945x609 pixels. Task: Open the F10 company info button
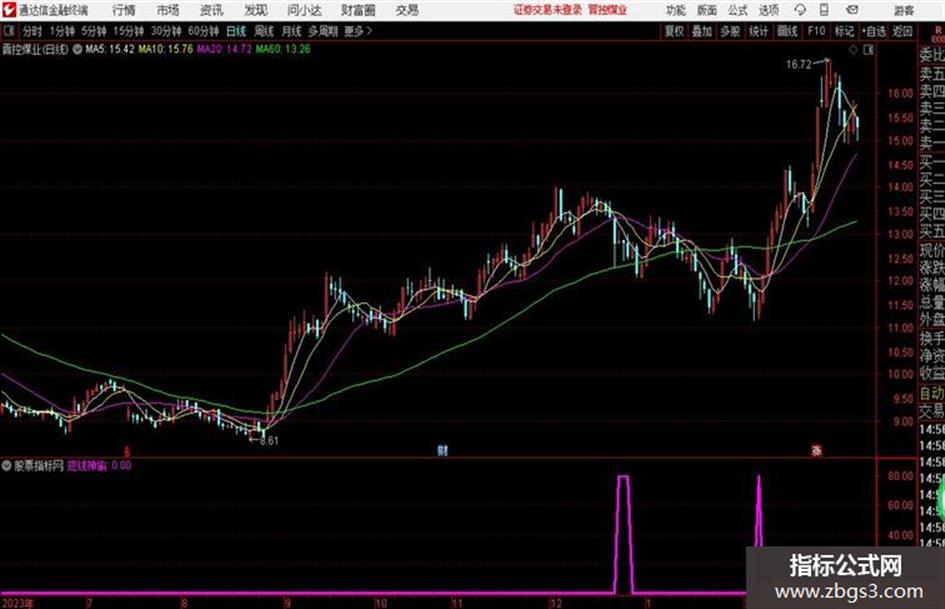coord(816,31)
